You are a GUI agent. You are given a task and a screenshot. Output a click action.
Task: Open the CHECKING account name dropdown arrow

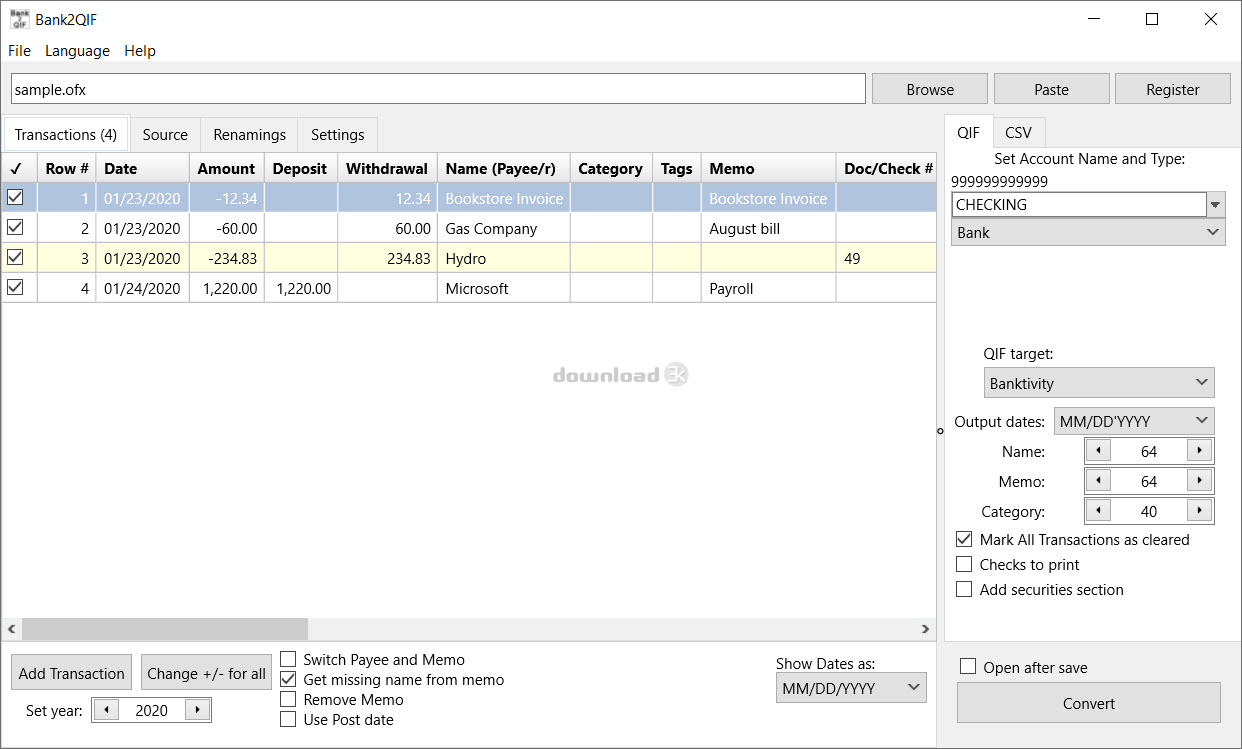(1216, 204)
